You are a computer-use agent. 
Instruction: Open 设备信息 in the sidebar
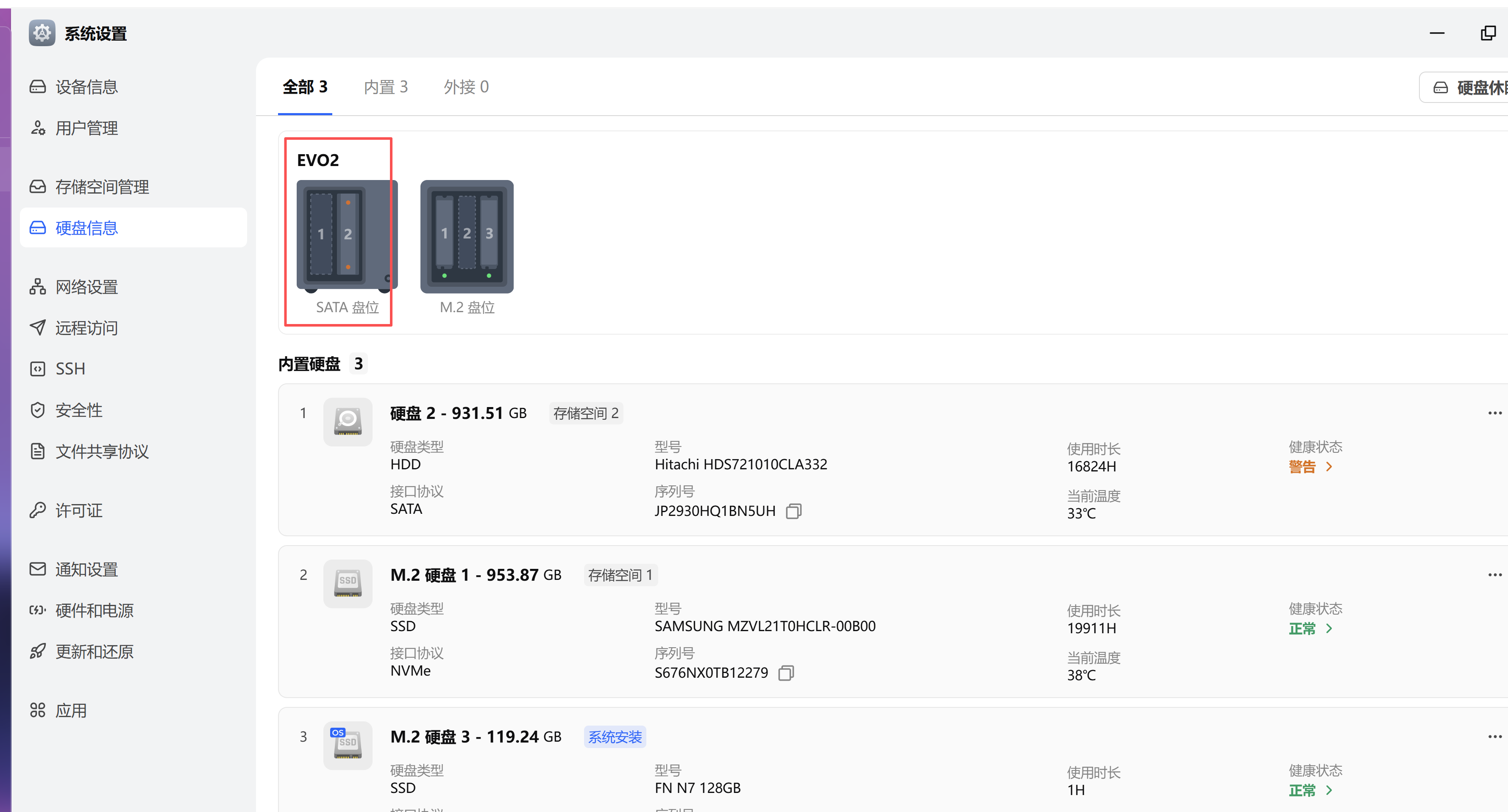coord(86,86)
